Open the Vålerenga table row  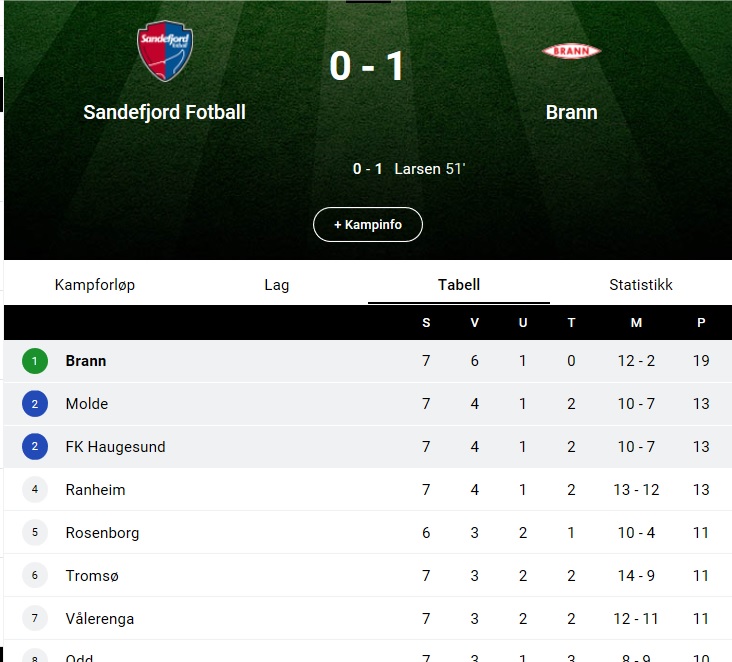coord(368,619)
